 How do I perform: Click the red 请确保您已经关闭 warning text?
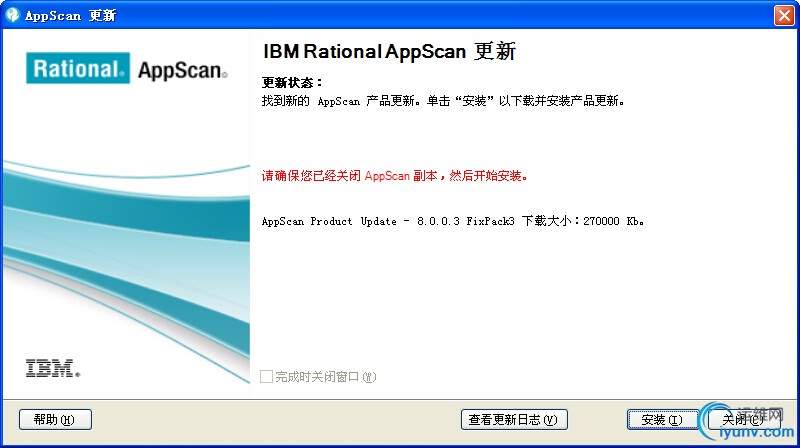click(x=395, y=176)
